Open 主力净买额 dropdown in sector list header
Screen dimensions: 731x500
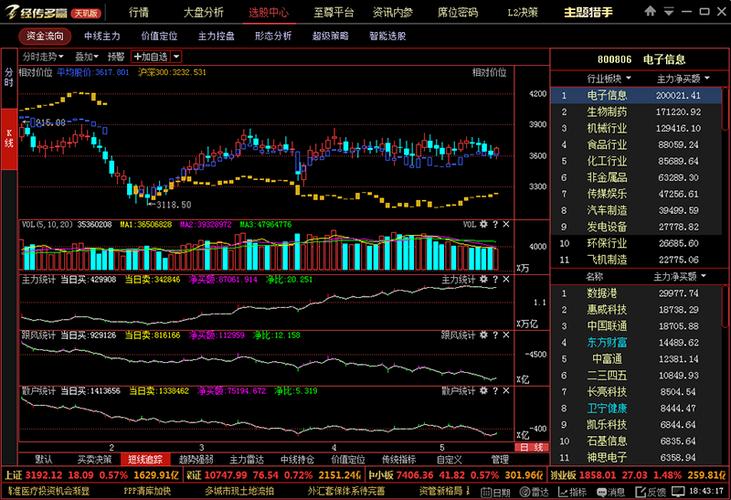tap(683, 78)
